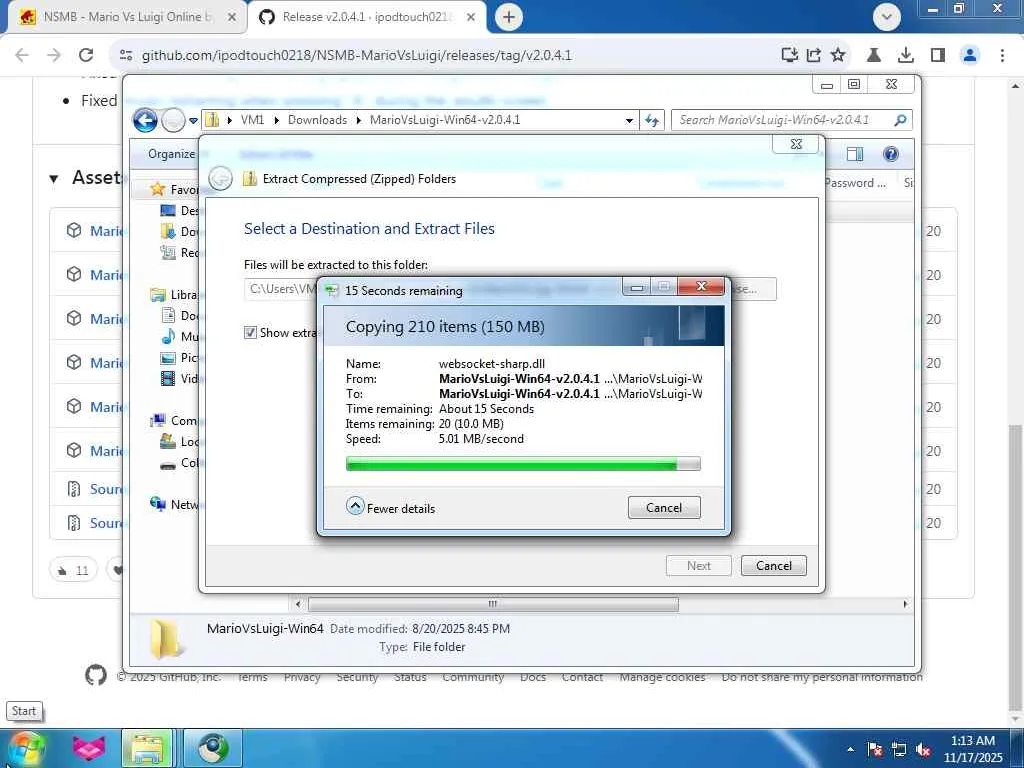1024x768 pixels.
Task: Select VM1 in the address breadcrumb
Action: point(253,120)
